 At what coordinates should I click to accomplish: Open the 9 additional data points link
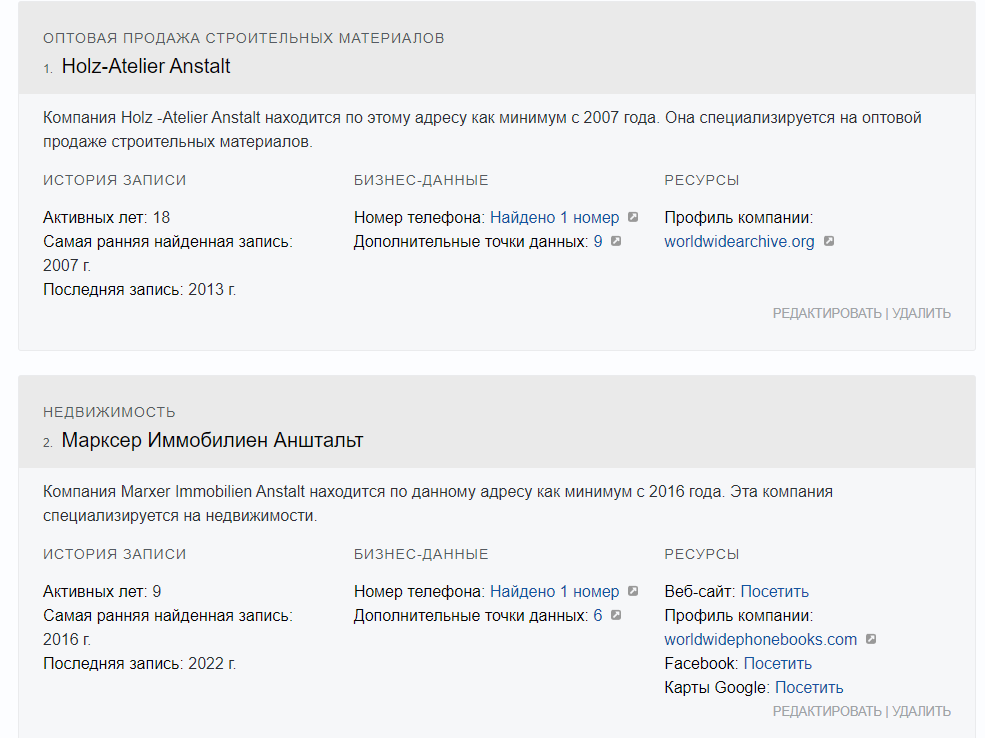click(x=598, y=241)
